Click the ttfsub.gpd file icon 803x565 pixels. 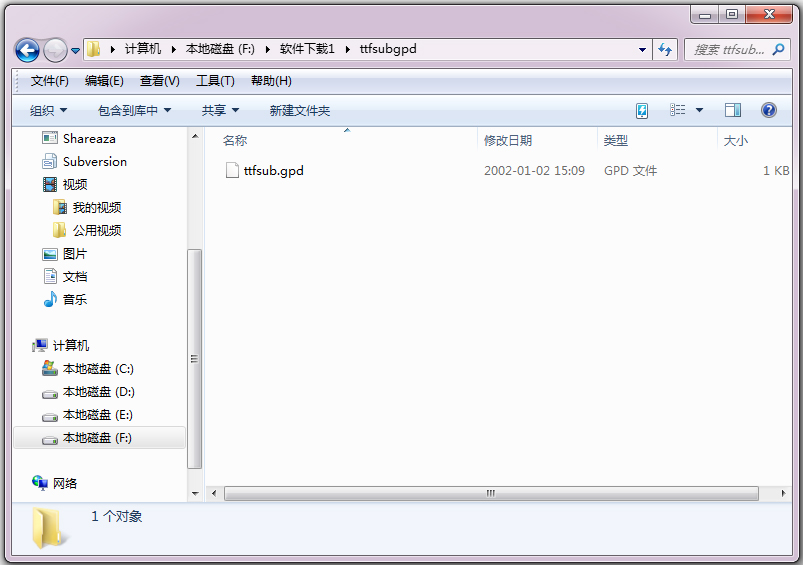coord(232,170)
